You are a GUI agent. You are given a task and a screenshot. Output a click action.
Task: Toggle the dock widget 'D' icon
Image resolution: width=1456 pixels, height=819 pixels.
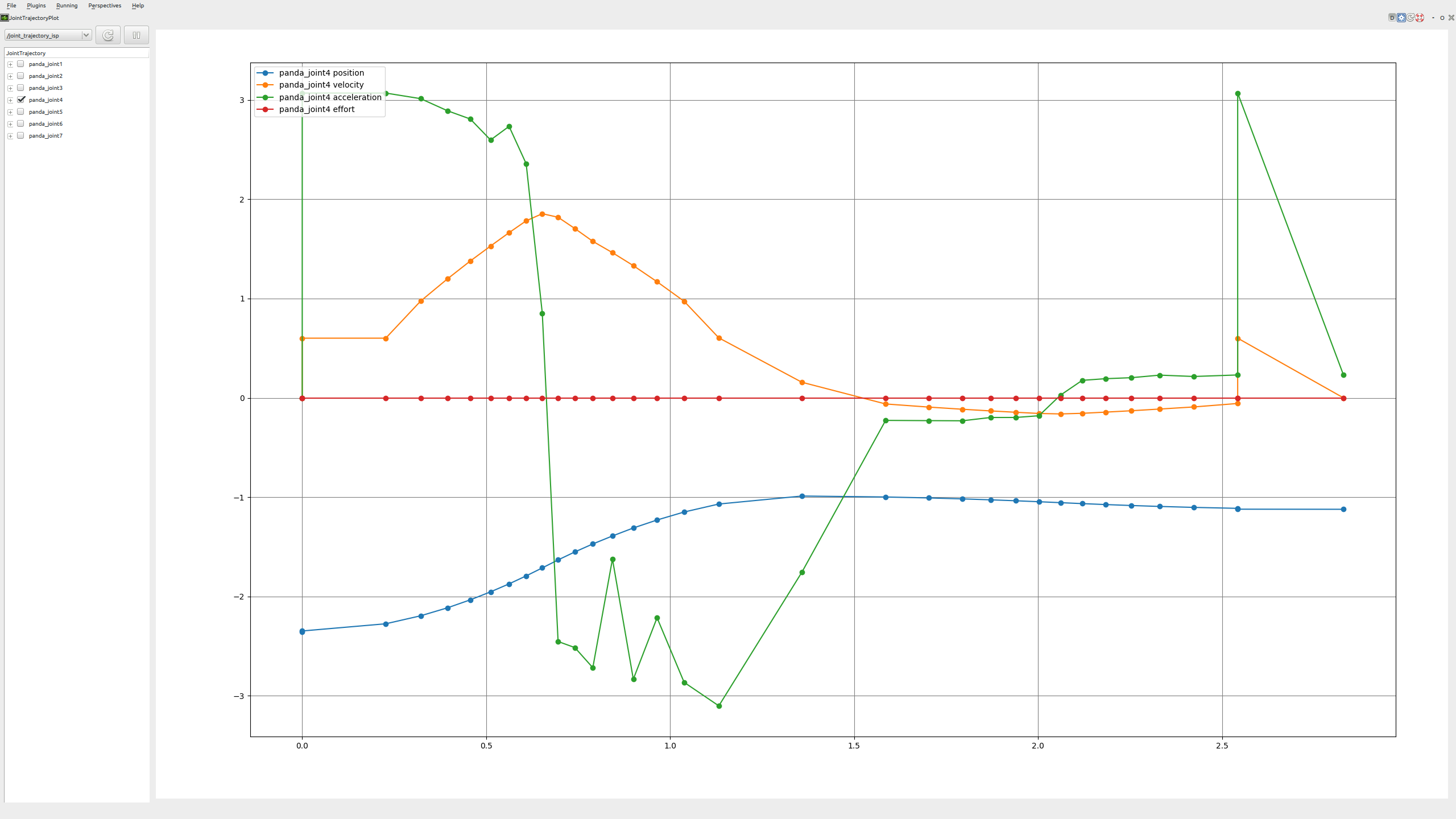click(1392, 18)
